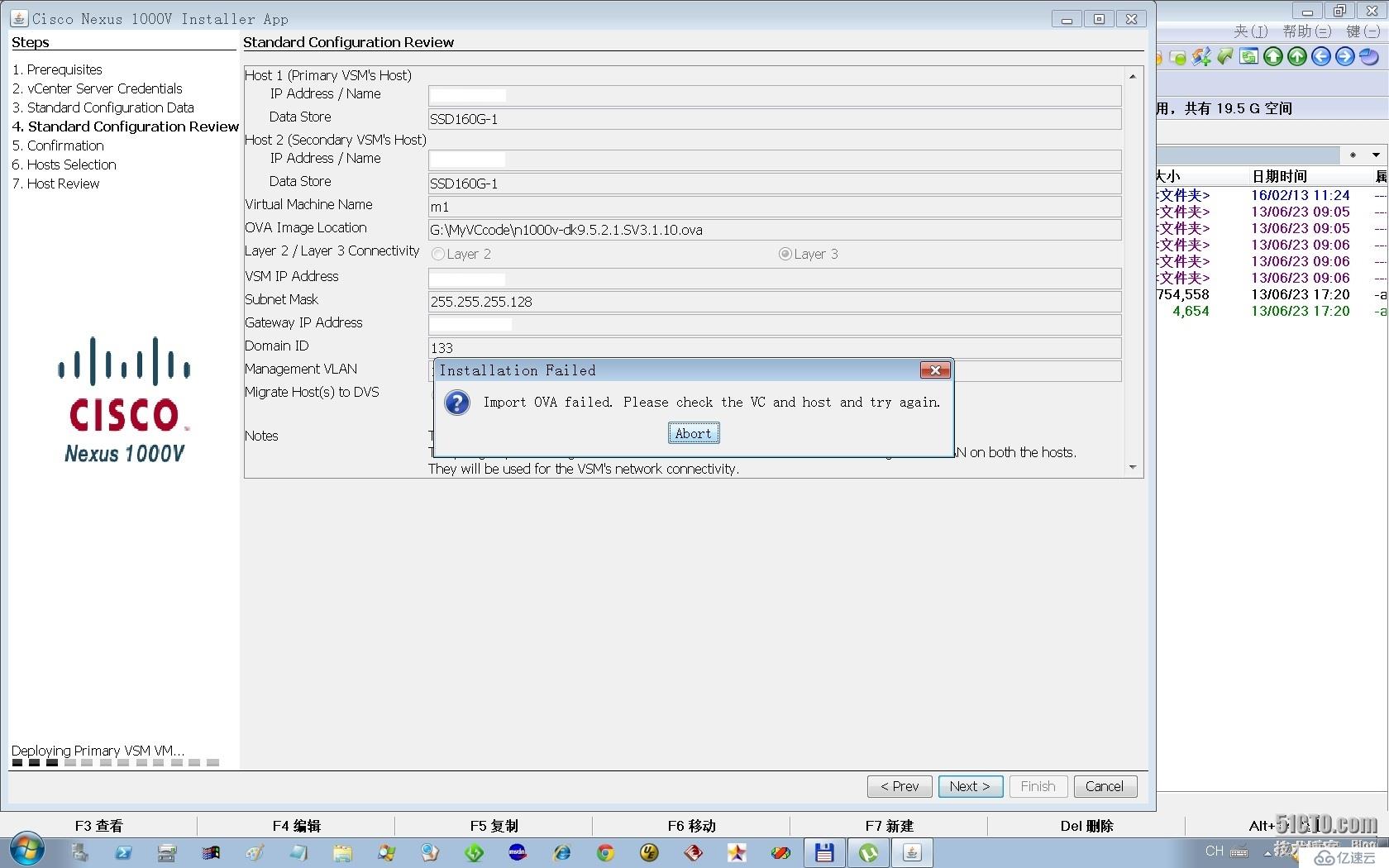This screenshot has height=868, width=1389.
Task: Click step 7. Host Review
Action: (55, 184)
